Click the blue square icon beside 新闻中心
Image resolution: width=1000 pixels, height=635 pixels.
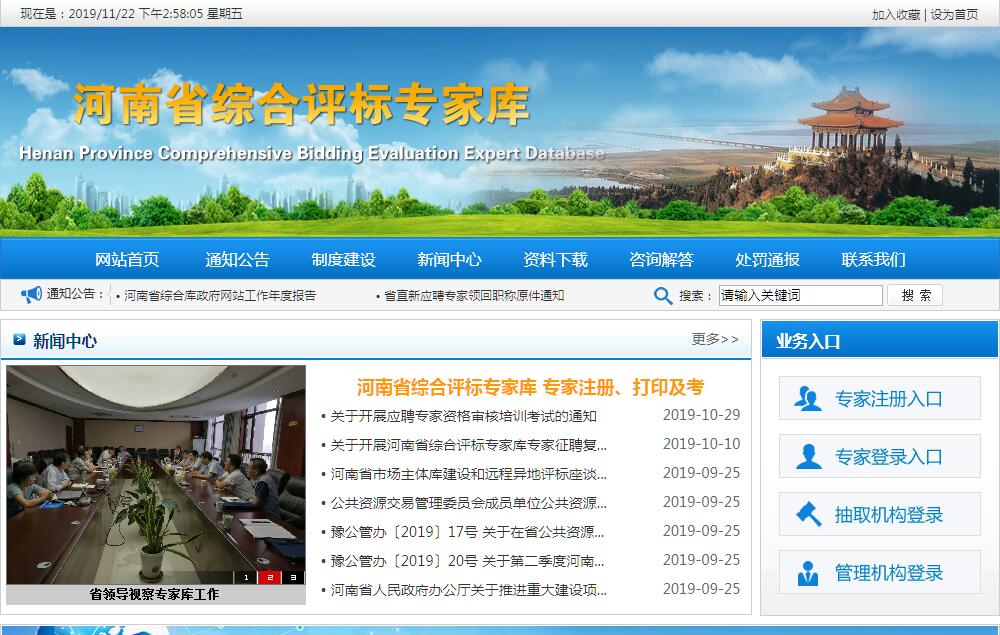(19, 340)
